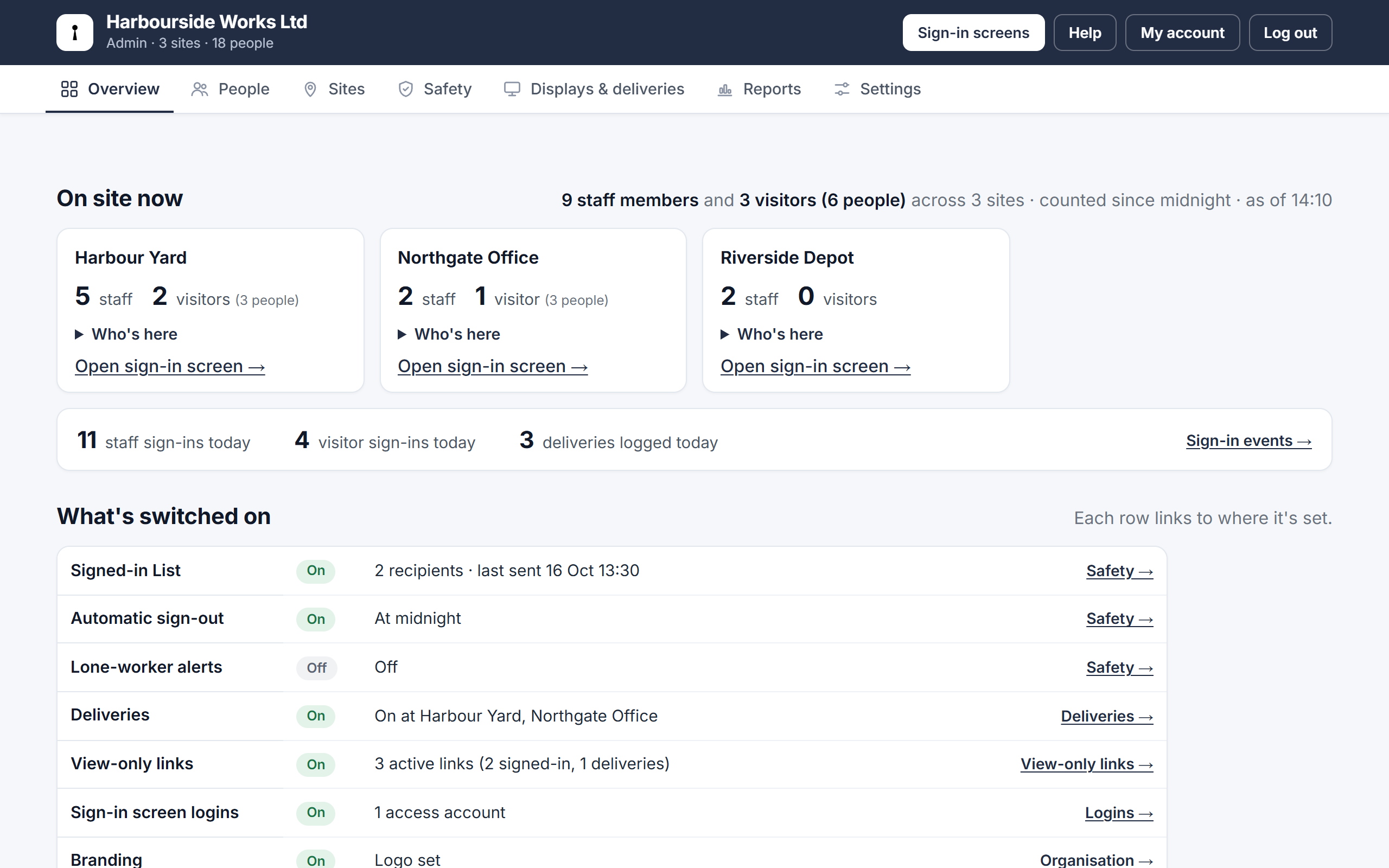Click the Safety shield icon
The height and width of the screenshot is (868, 1389).
click(x=406, y=89)
